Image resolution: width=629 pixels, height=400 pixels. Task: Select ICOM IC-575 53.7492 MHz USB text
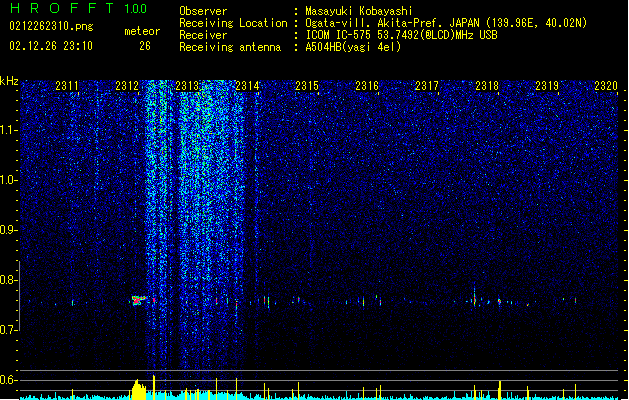(402, 35)
